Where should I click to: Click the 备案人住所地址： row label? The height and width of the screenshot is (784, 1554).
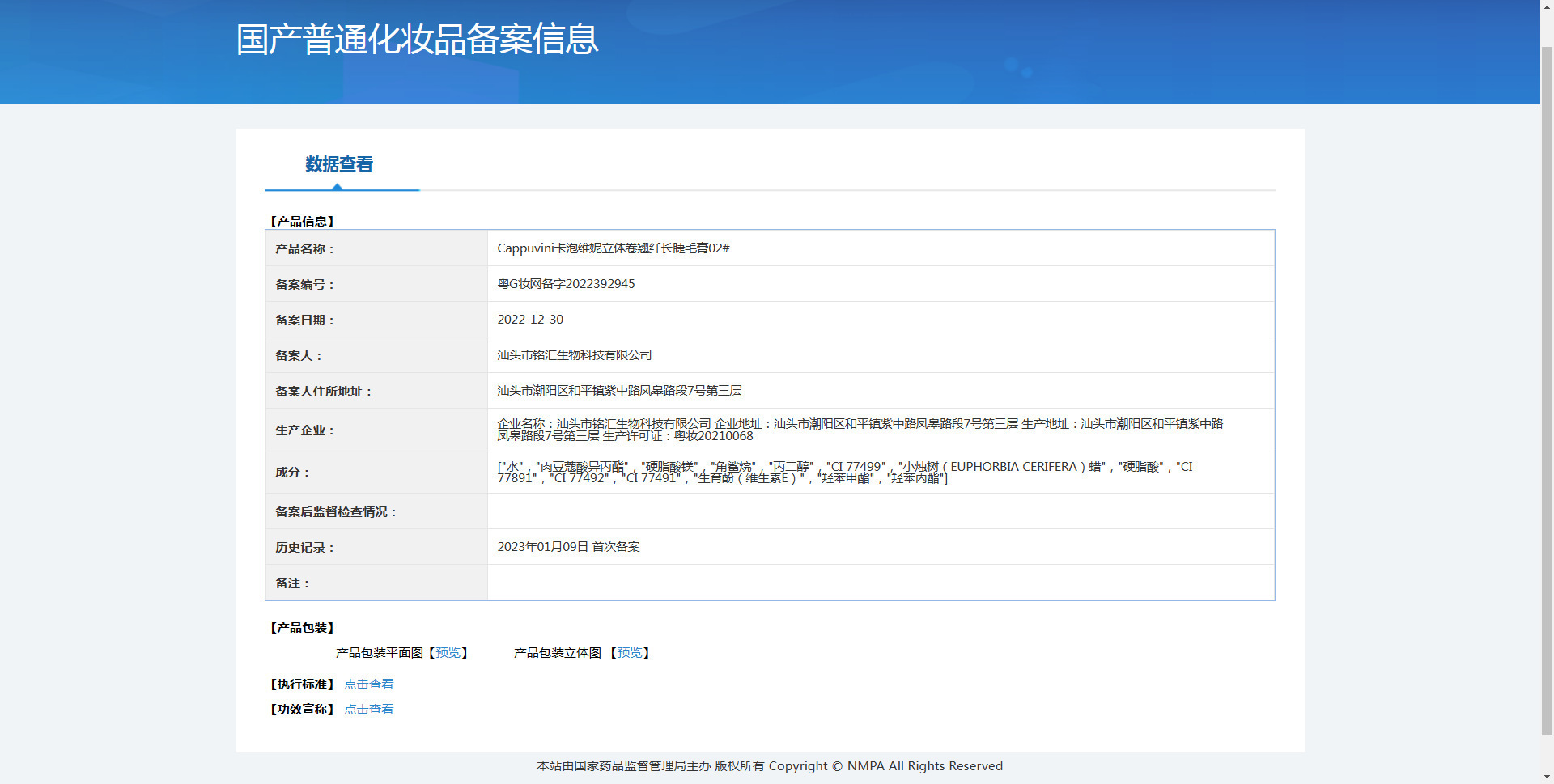(324, 391)
